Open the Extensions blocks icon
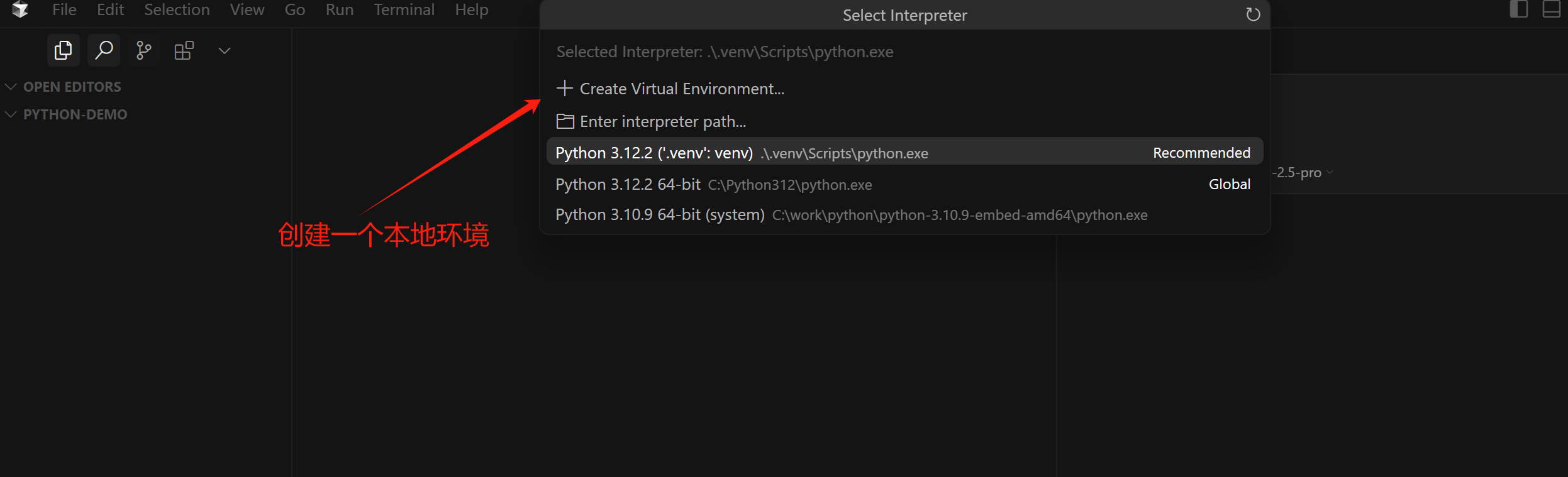 tap(184, 50)
